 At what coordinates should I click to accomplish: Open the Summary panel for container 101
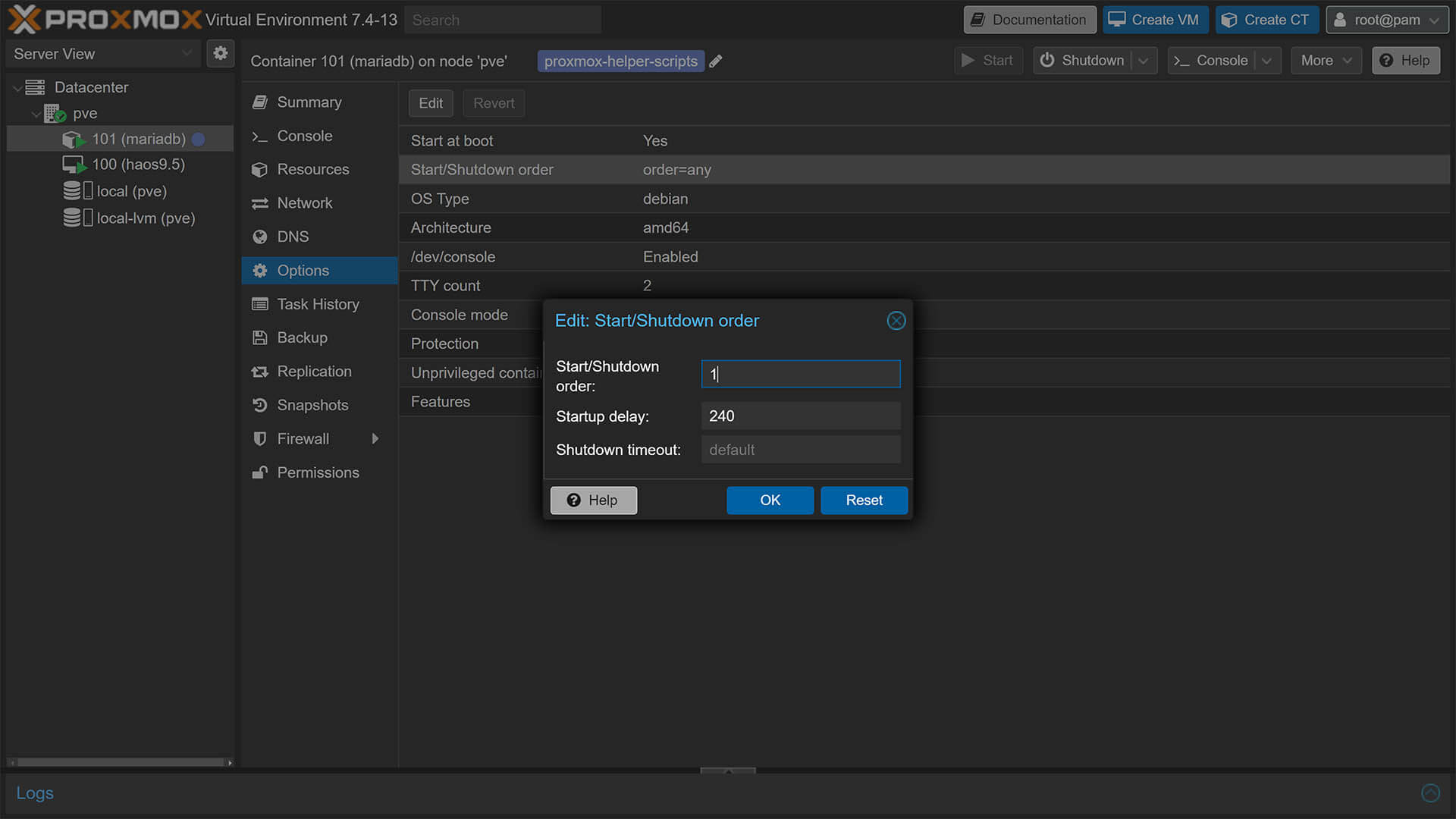(309, 102)
